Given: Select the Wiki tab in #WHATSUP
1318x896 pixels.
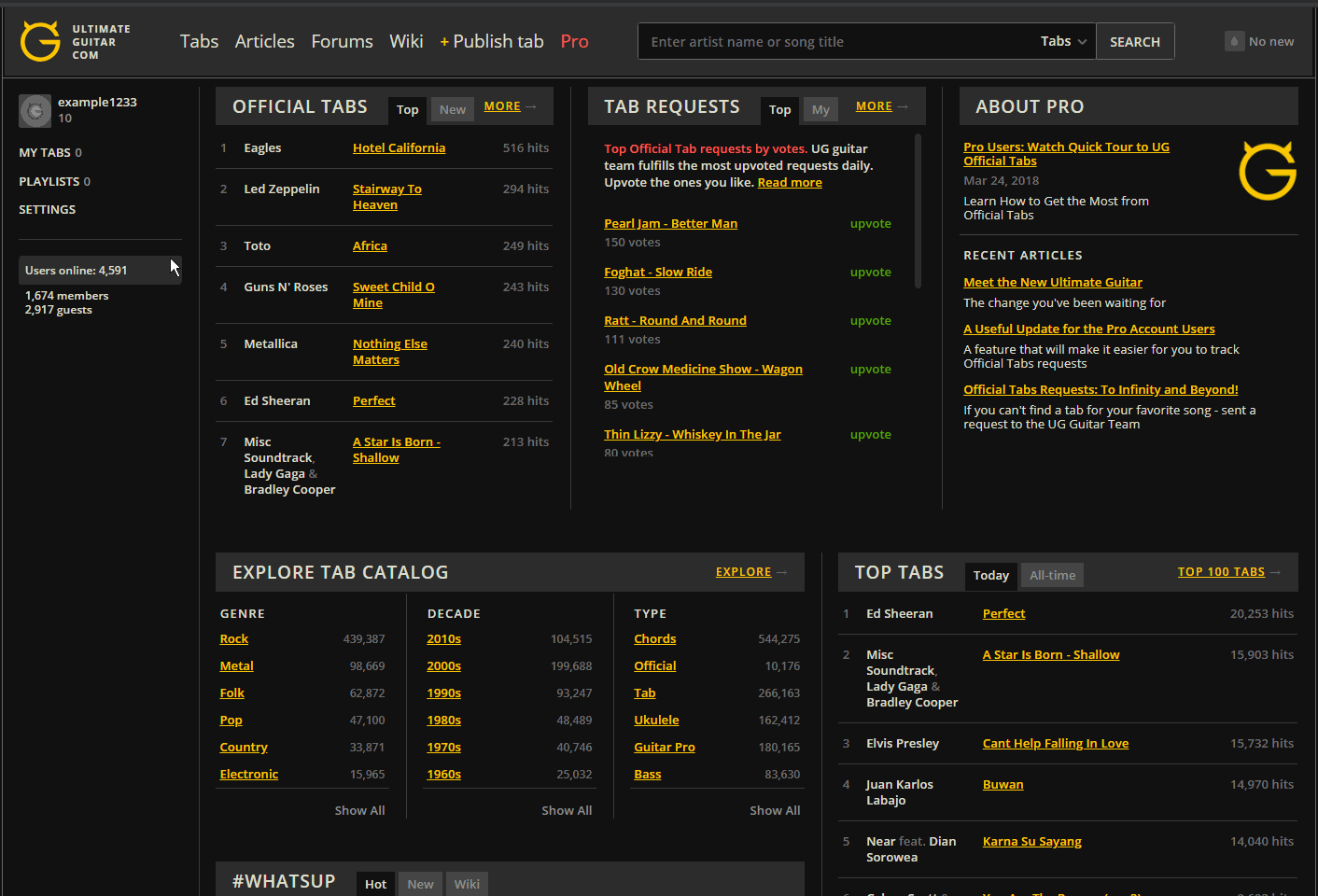Looking at the screenshot, I should click(x=467, y=884).
